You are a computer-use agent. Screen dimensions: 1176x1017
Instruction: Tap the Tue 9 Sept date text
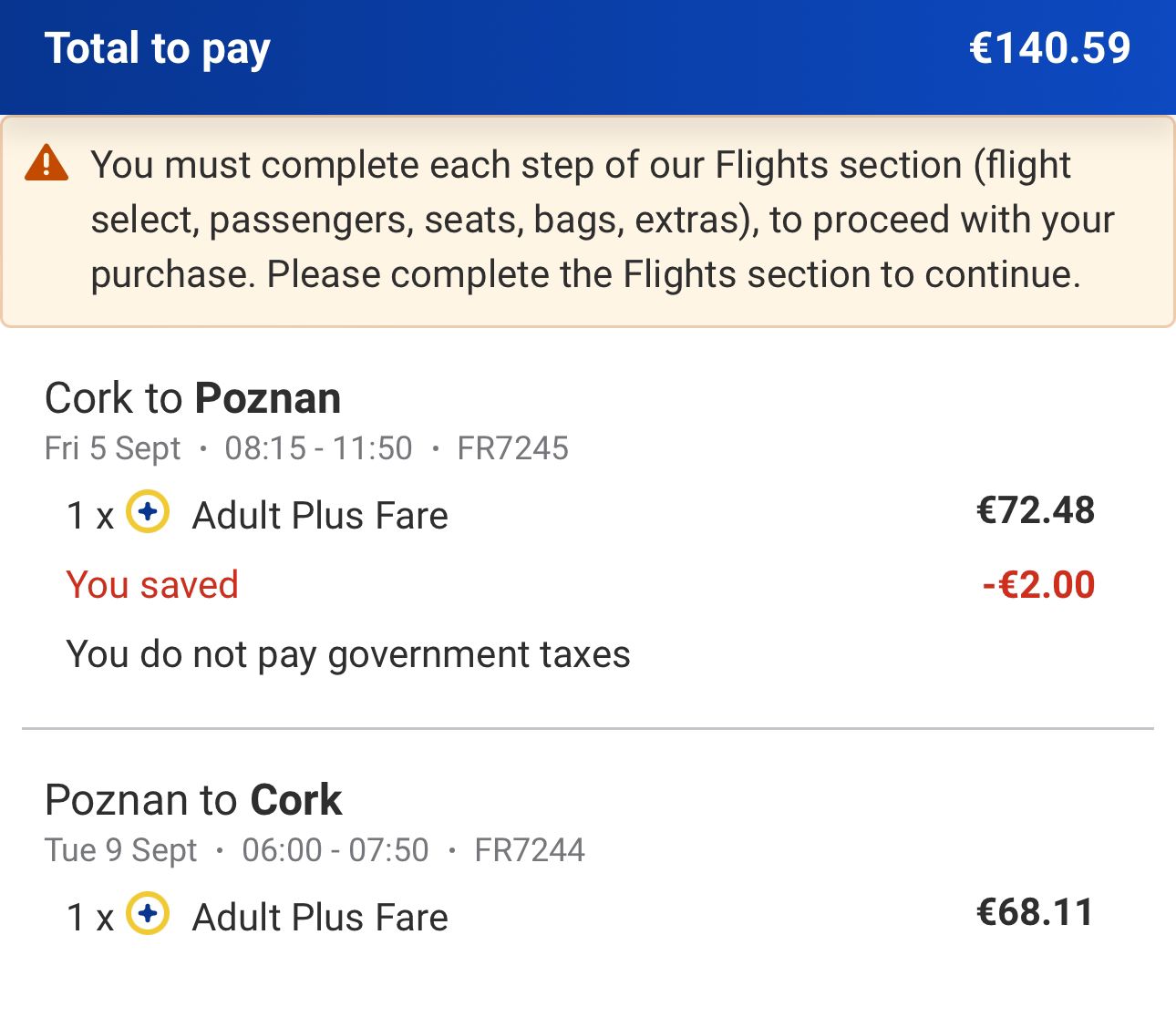pos(121,850)
